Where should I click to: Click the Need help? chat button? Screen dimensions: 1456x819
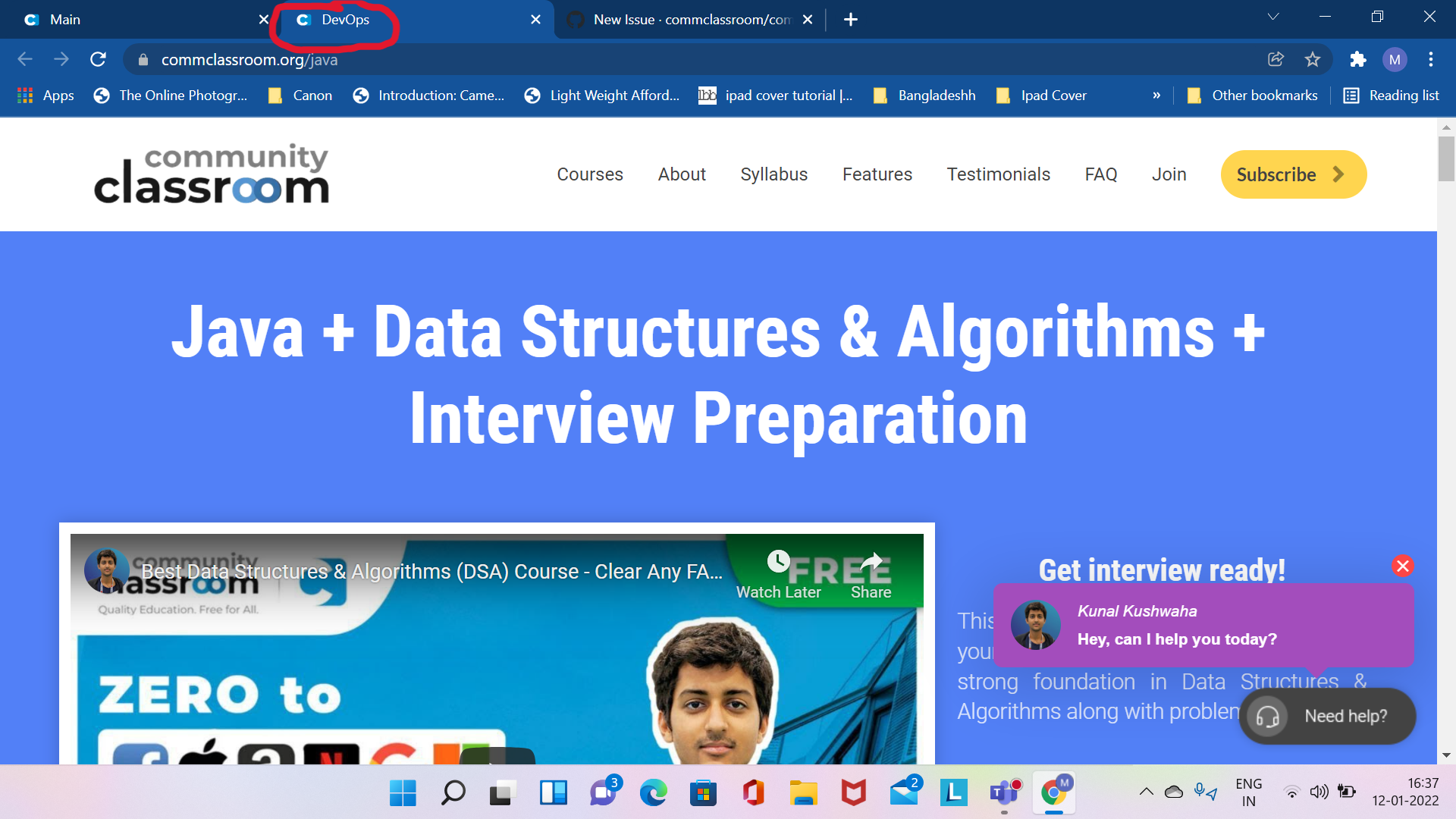[1327, 716]
